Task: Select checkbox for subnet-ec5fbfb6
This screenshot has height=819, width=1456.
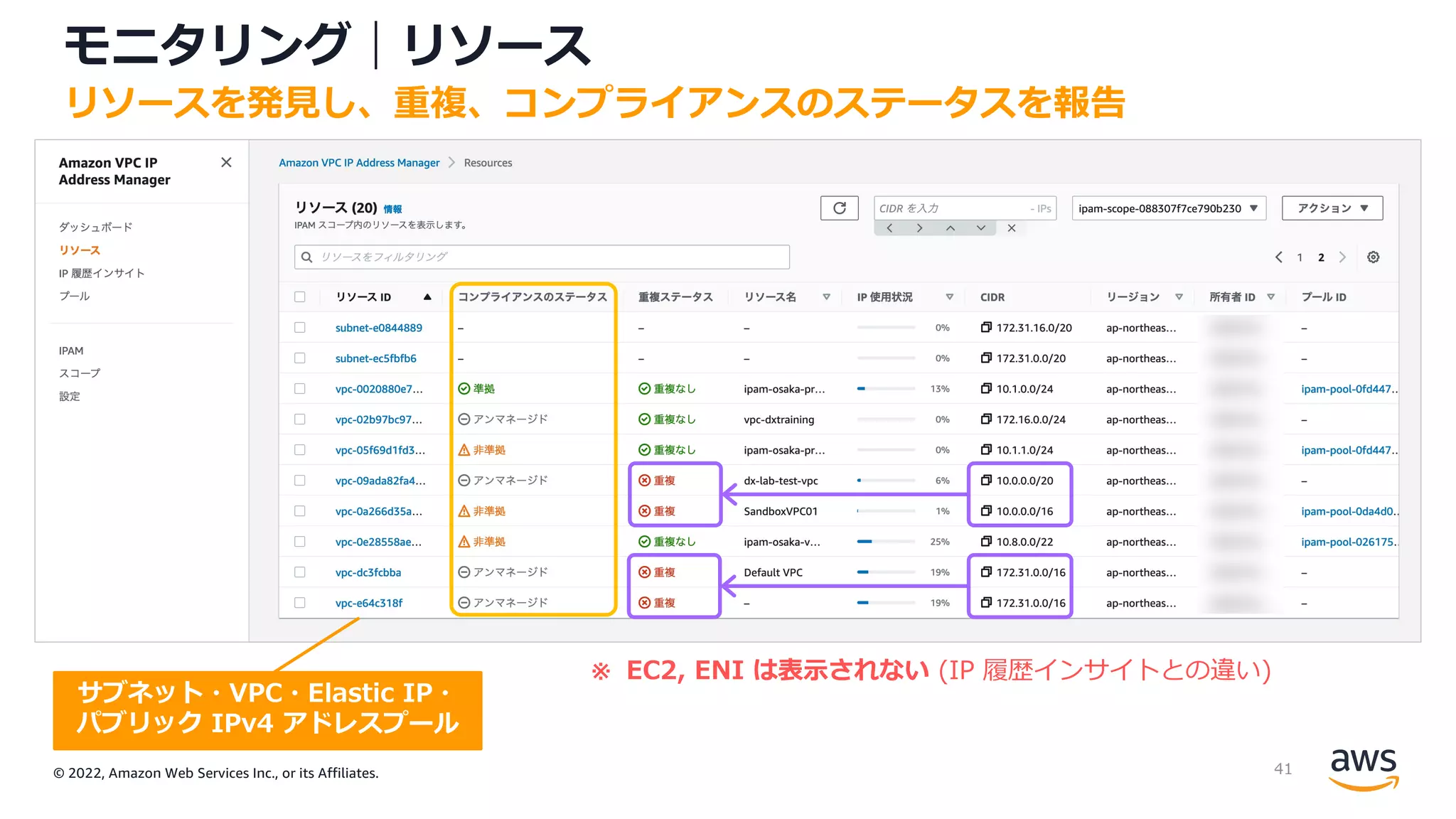Action: coord(300,358)
